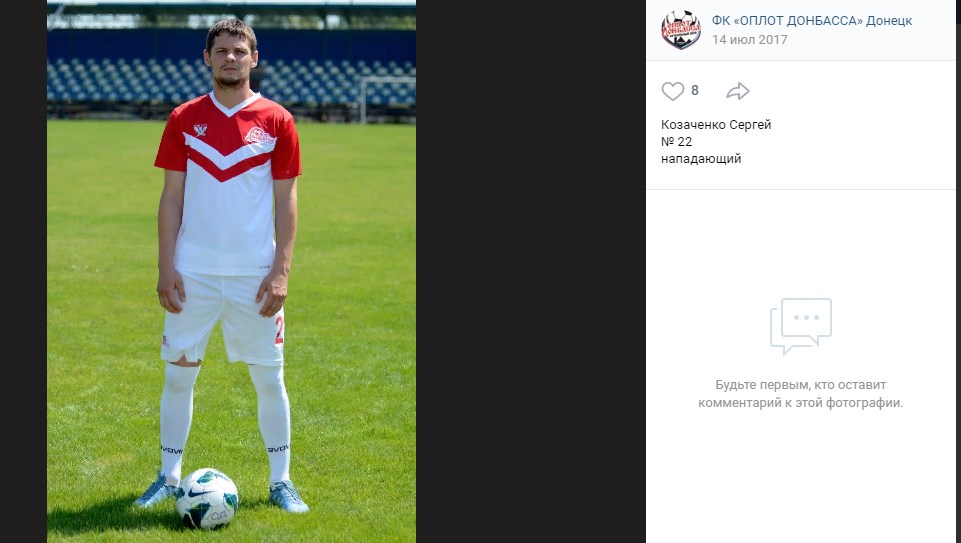Click the empty comments speech bubble icon
Image resolution: width=961 pixels, height=543 pixels.
click(800, 326)
